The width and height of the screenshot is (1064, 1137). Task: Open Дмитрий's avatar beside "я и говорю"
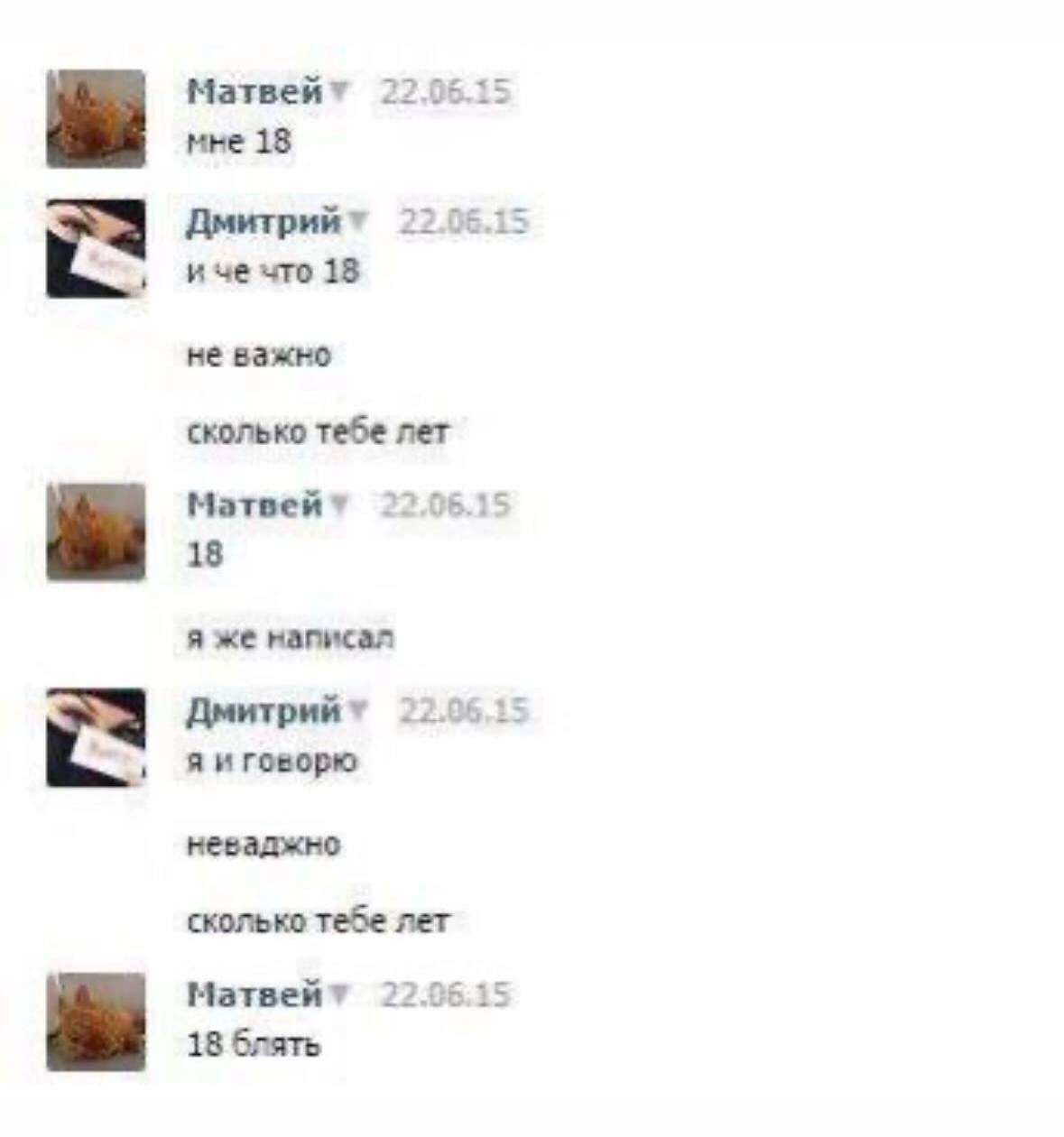point(97,737)
